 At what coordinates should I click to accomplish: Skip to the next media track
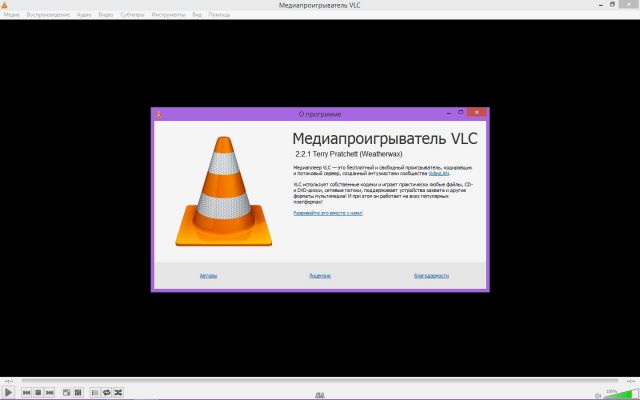49,392
